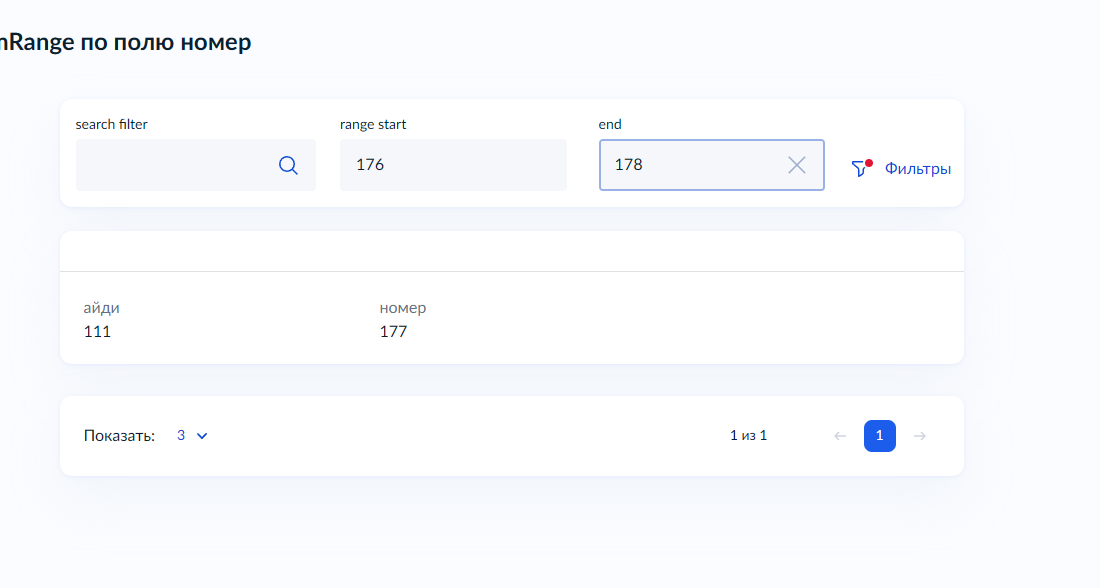Click the "search filter" field label
This screenshot has width=1100, height=588.
112,125
